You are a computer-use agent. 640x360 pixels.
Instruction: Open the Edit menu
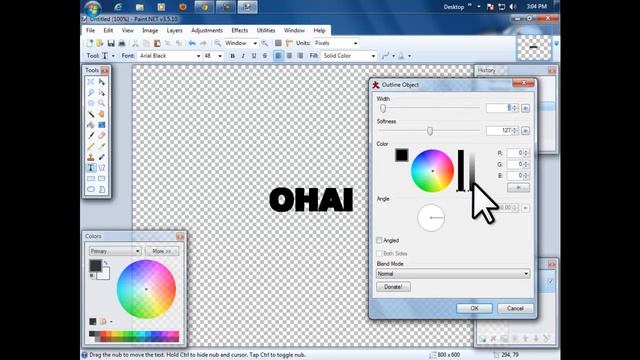[x=108, y=31]
